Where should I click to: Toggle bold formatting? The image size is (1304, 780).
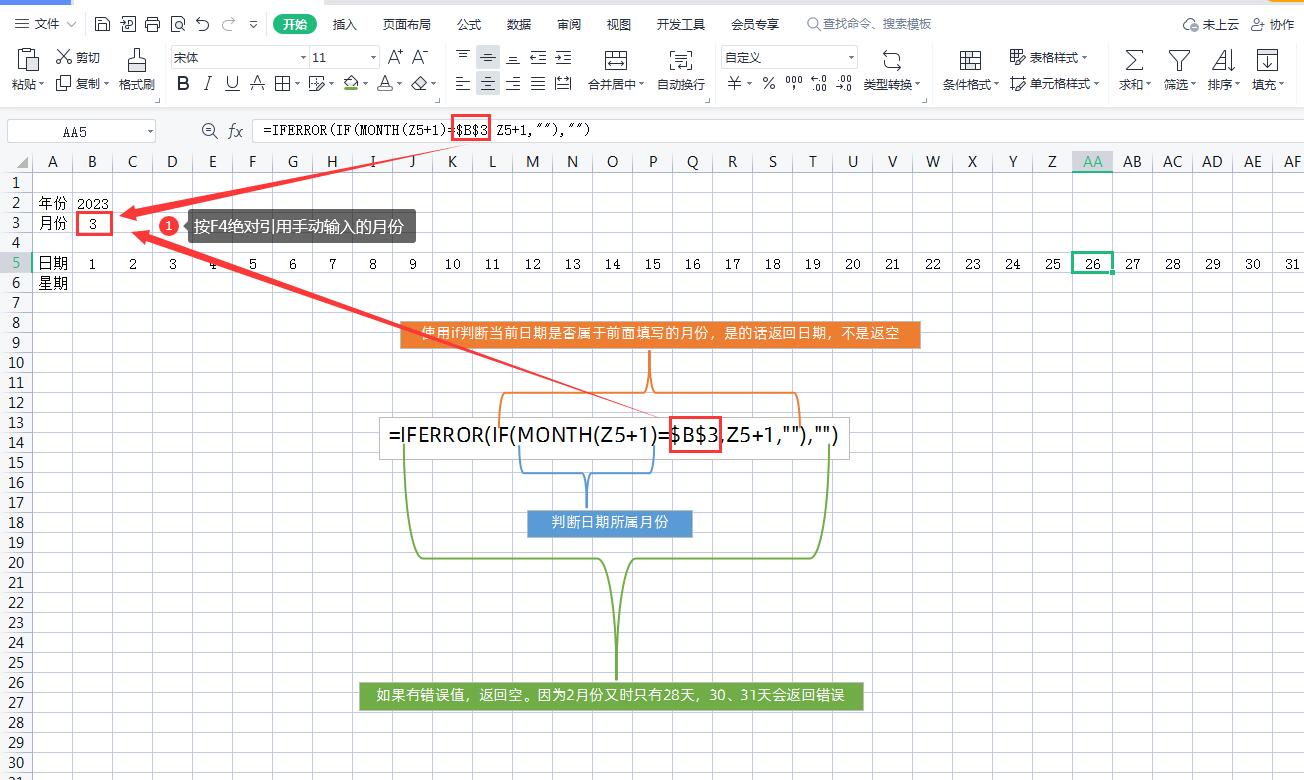182,84
